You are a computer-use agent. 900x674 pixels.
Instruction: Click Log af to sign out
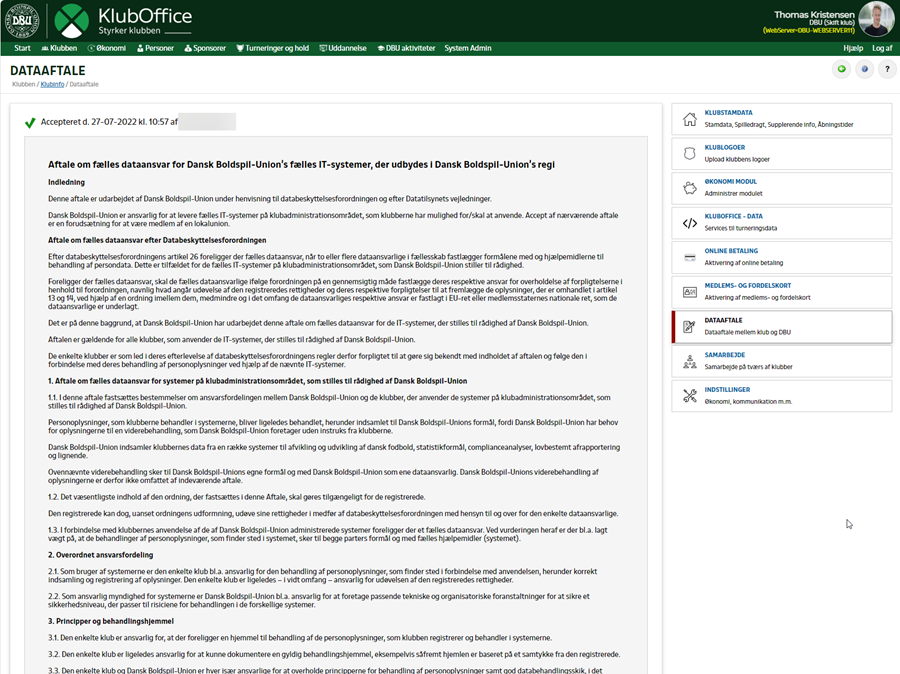coord(882,48)
